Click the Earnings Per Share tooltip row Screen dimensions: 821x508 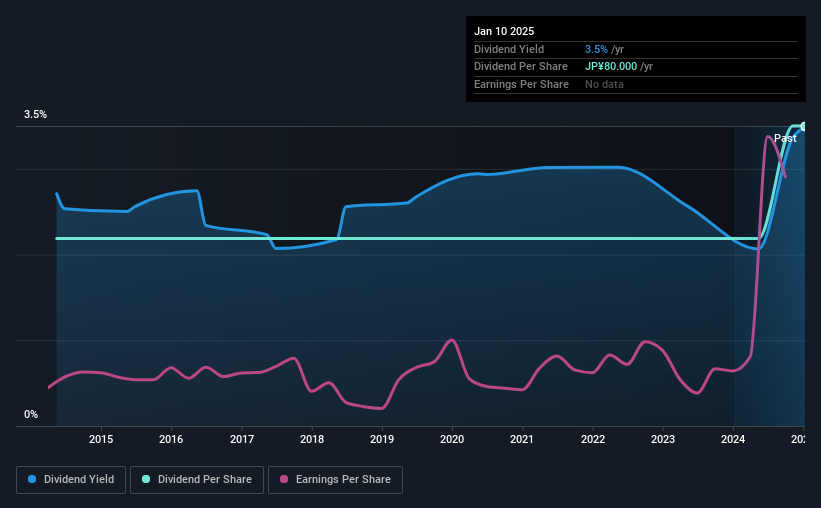tap(636, 84)
